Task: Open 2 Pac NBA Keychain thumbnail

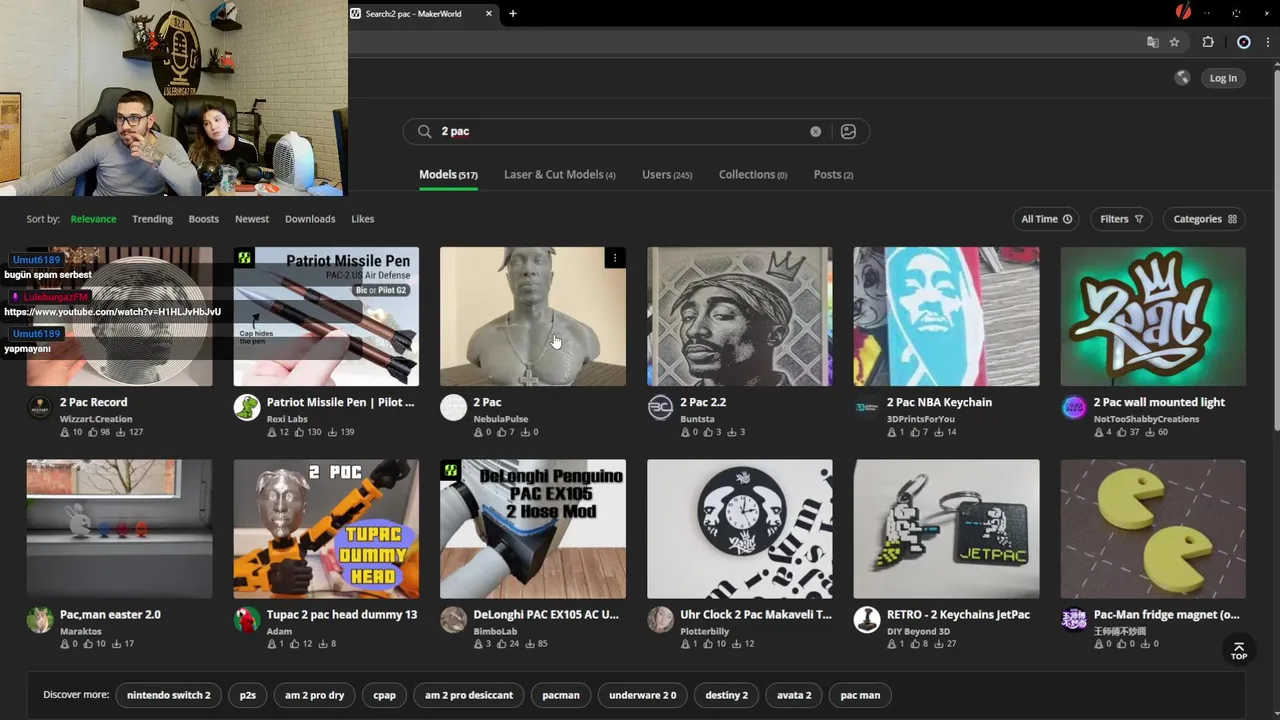Action: pos(946,316)
